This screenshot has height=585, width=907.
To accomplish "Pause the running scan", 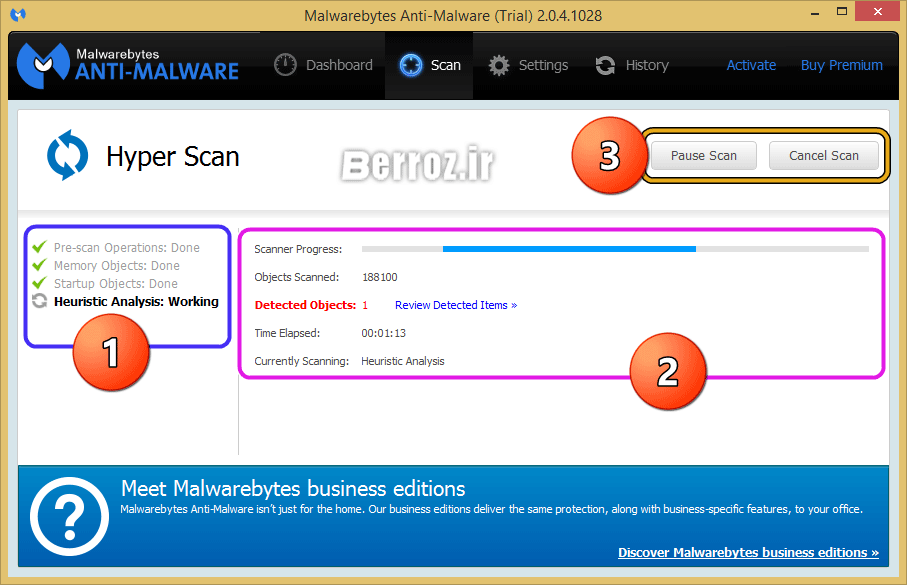I will click(x=703, y=156).
